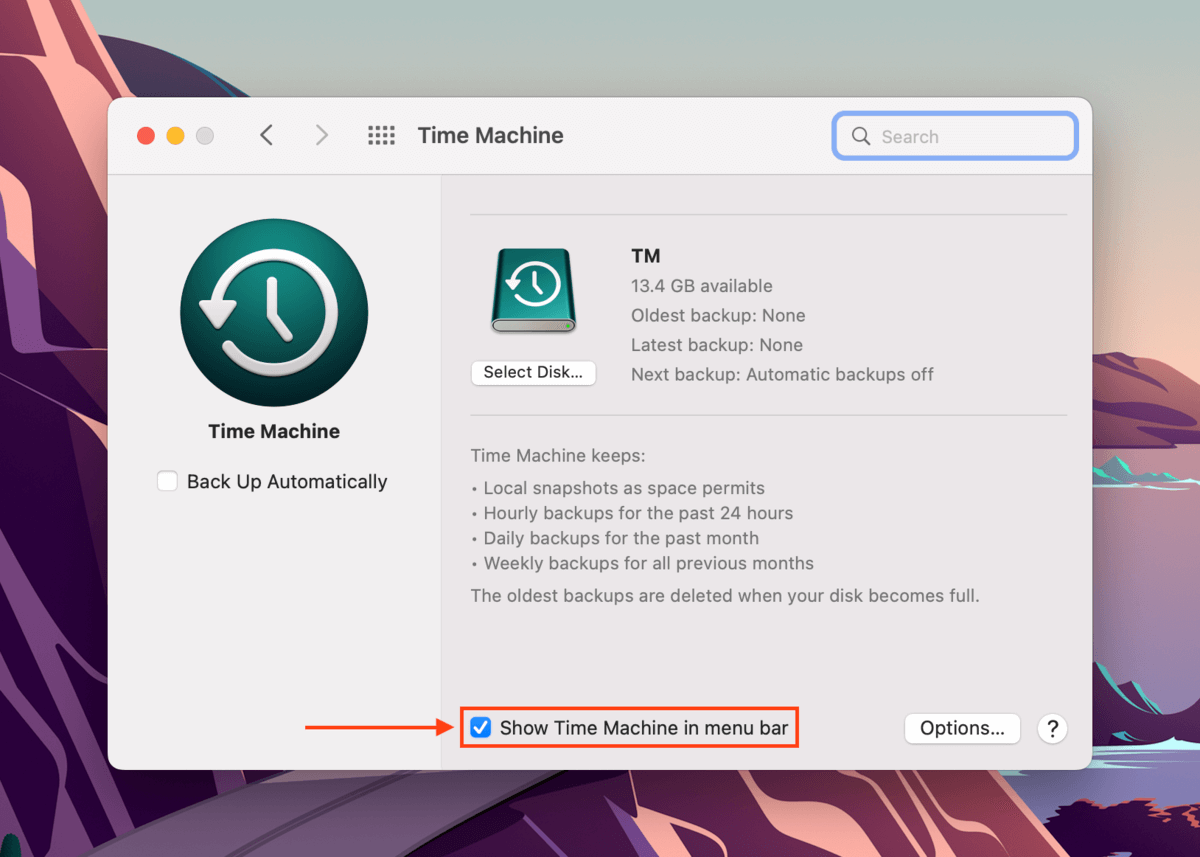
Task: Click the TM disk name
Action: pyautogui.click(x=646, y=256)
